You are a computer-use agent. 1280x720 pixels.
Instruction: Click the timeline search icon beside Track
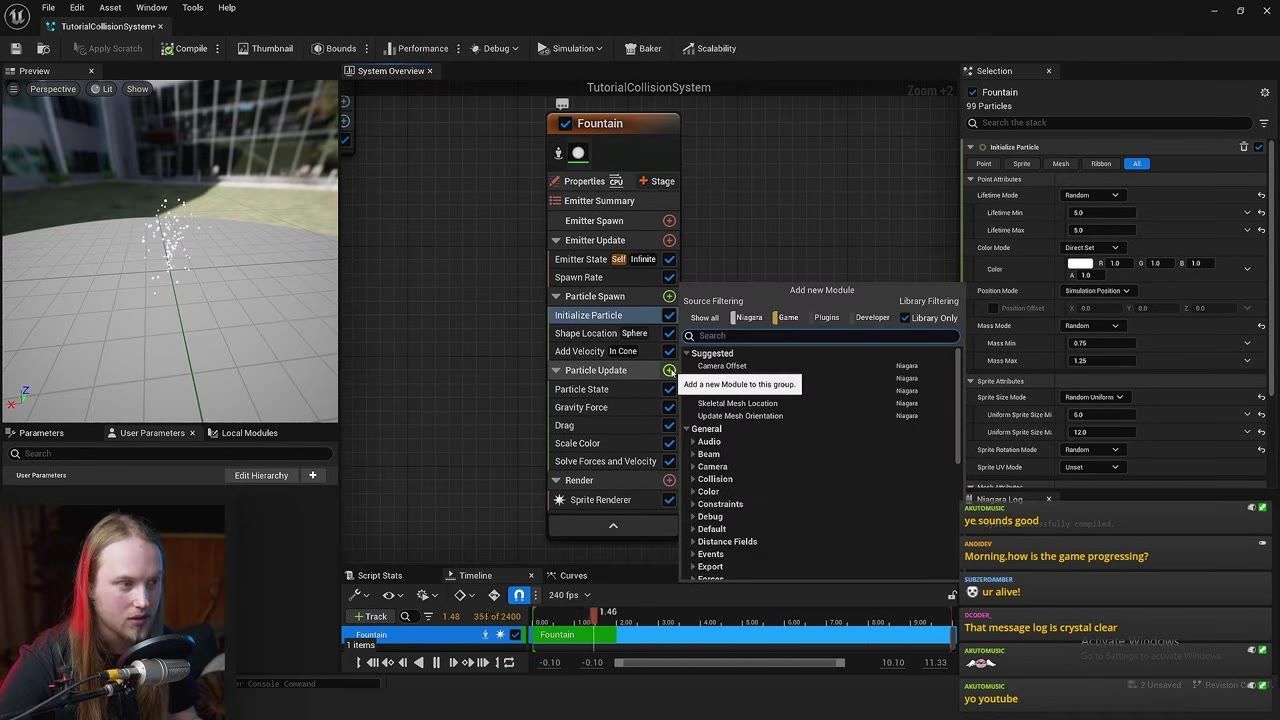[x=405, y=616]
